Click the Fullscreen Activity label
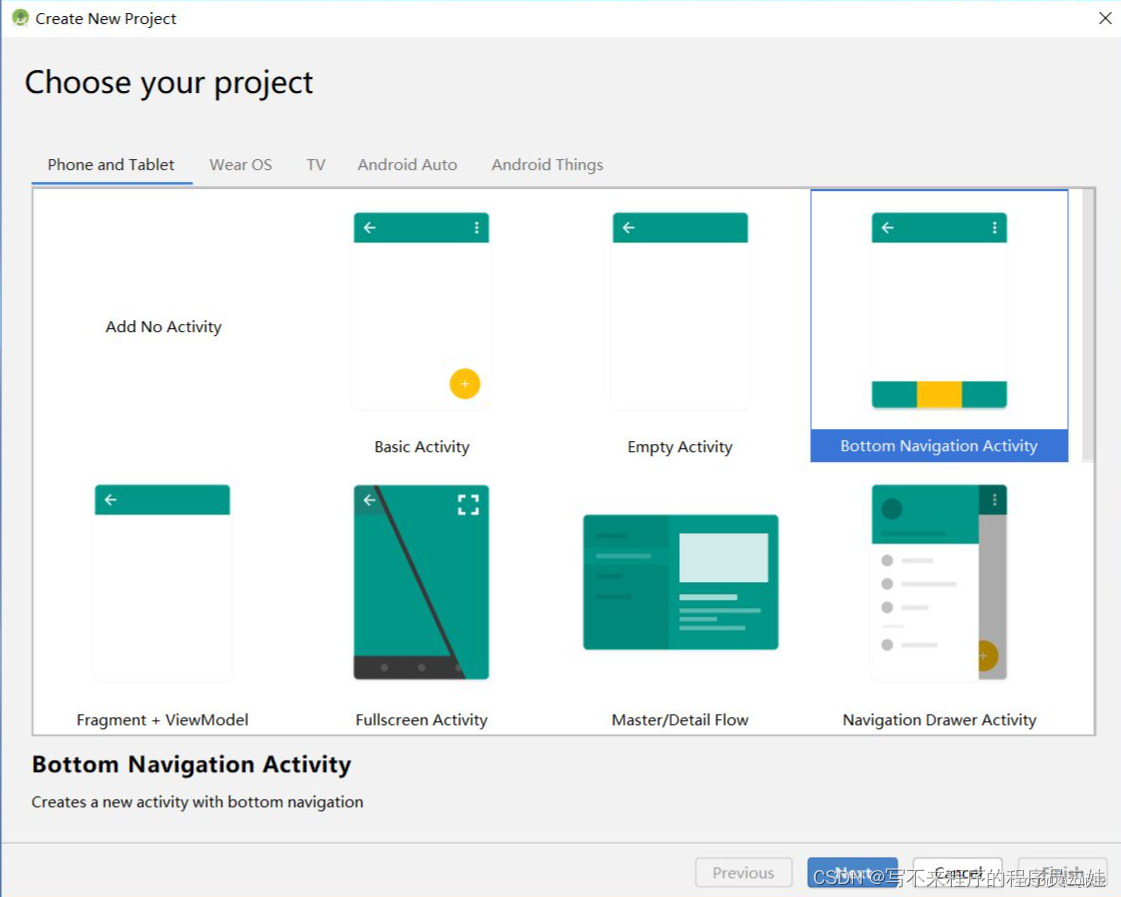The width and height of the screenshot is (1121, 897). pyautogui.click(x=421, y=720)
